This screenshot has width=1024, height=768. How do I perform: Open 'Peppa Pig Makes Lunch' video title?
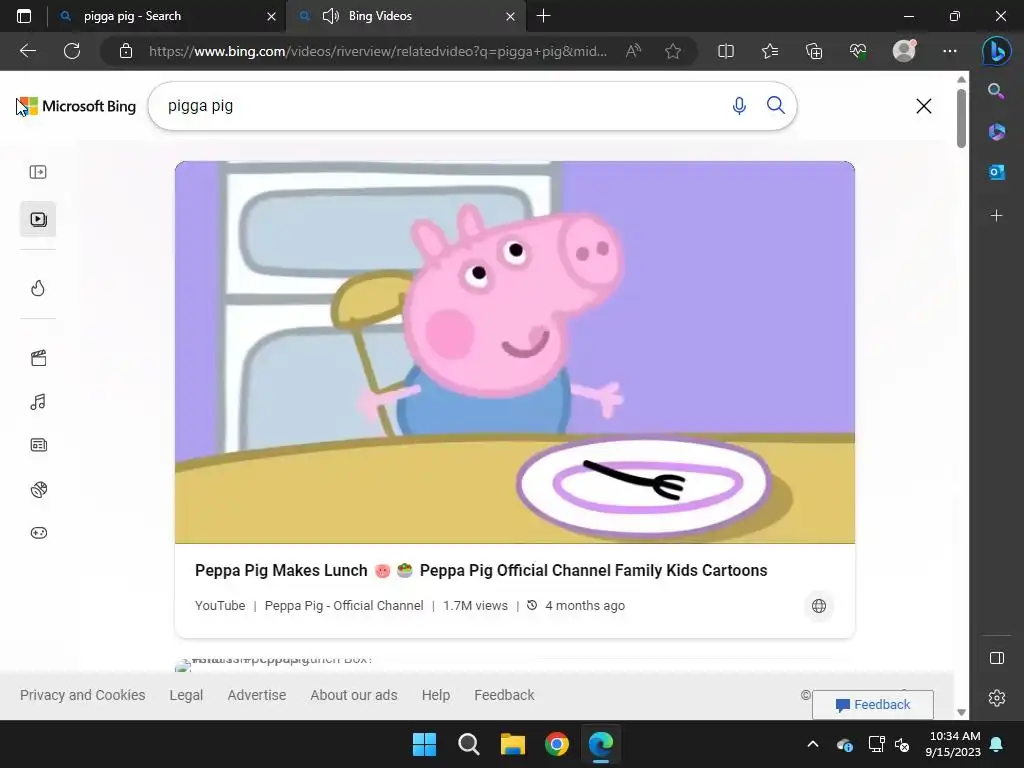point(481,570)
